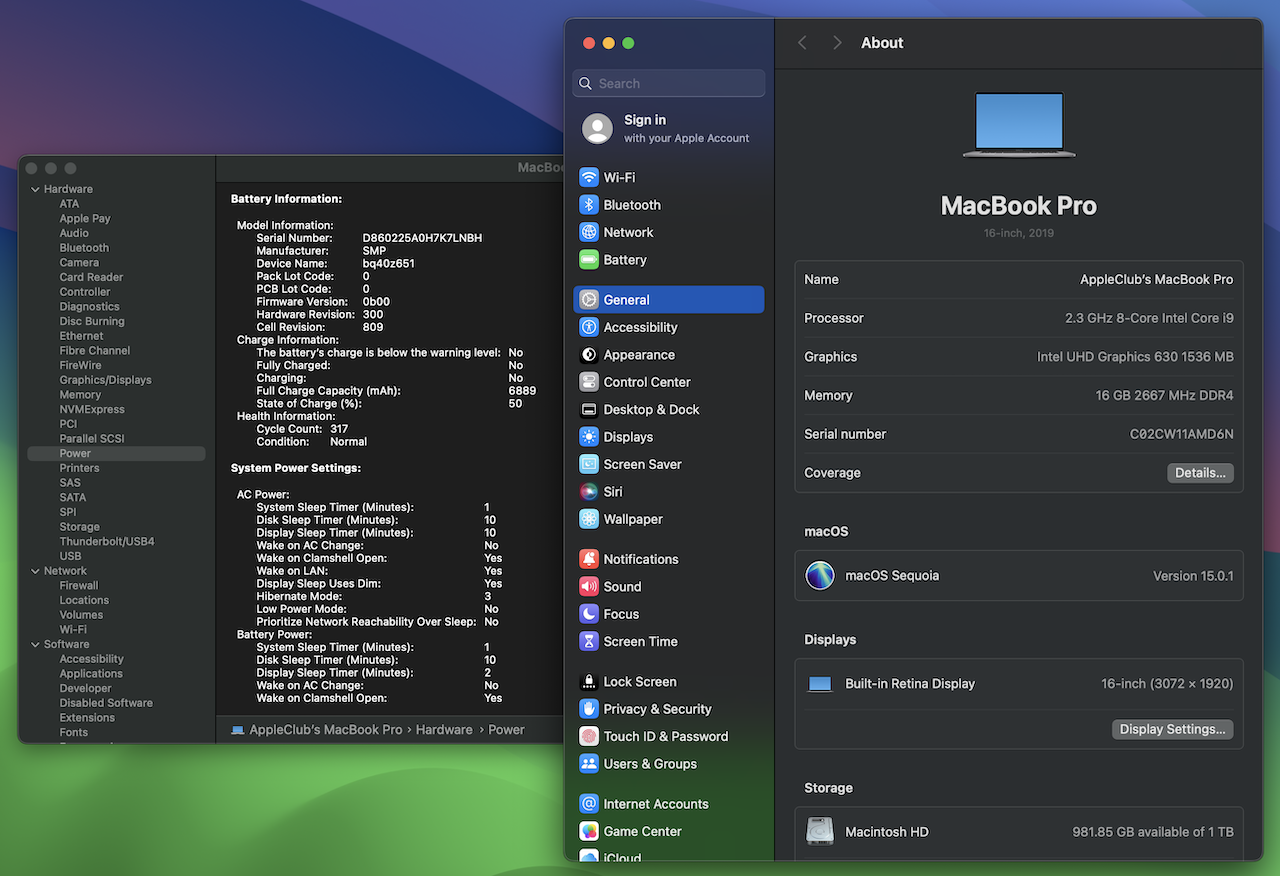Click AppleClub's MacBook Pro in path bar
This screenshot has height=876, width=1280.
[x=325, y=730]
